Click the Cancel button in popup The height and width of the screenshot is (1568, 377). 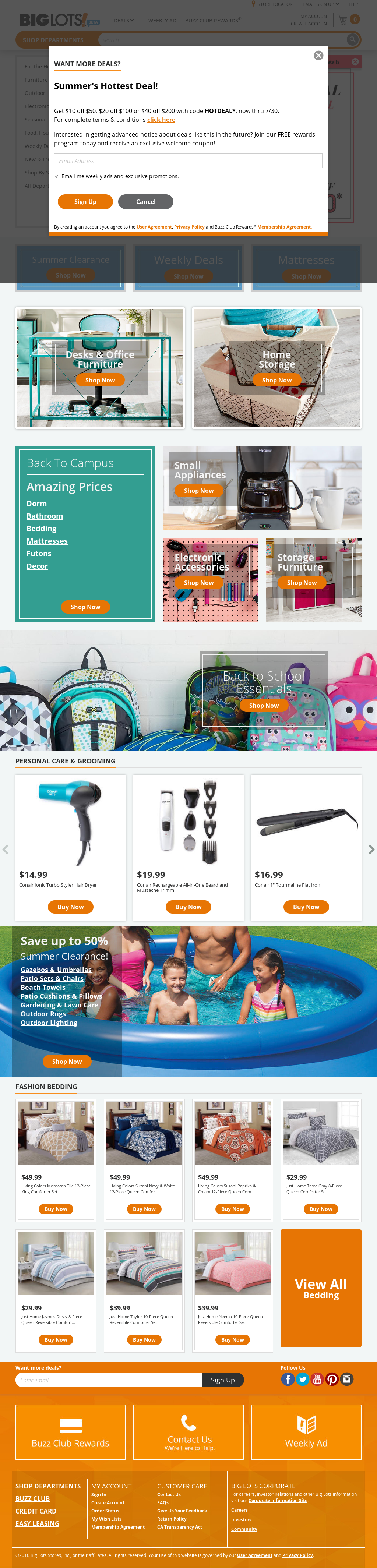[x=145, y=201]
